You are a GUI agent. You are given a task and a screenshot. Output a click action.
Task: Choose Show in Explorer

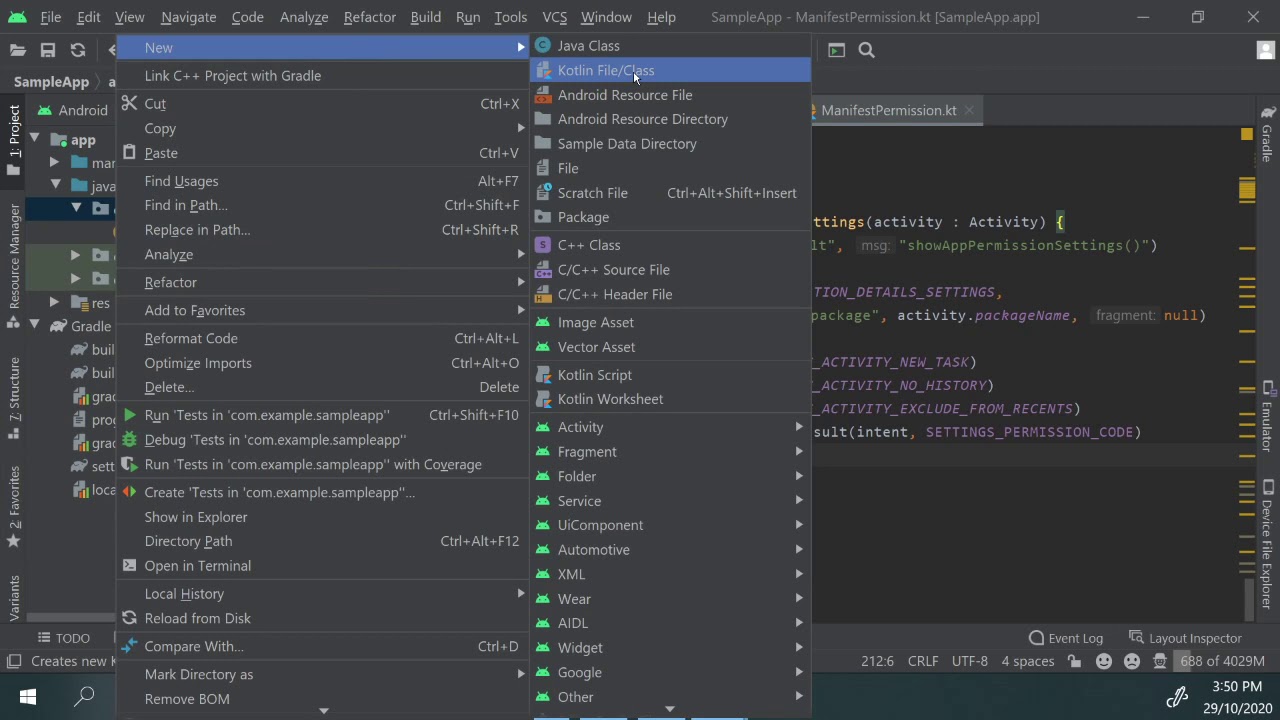(323, 517)
